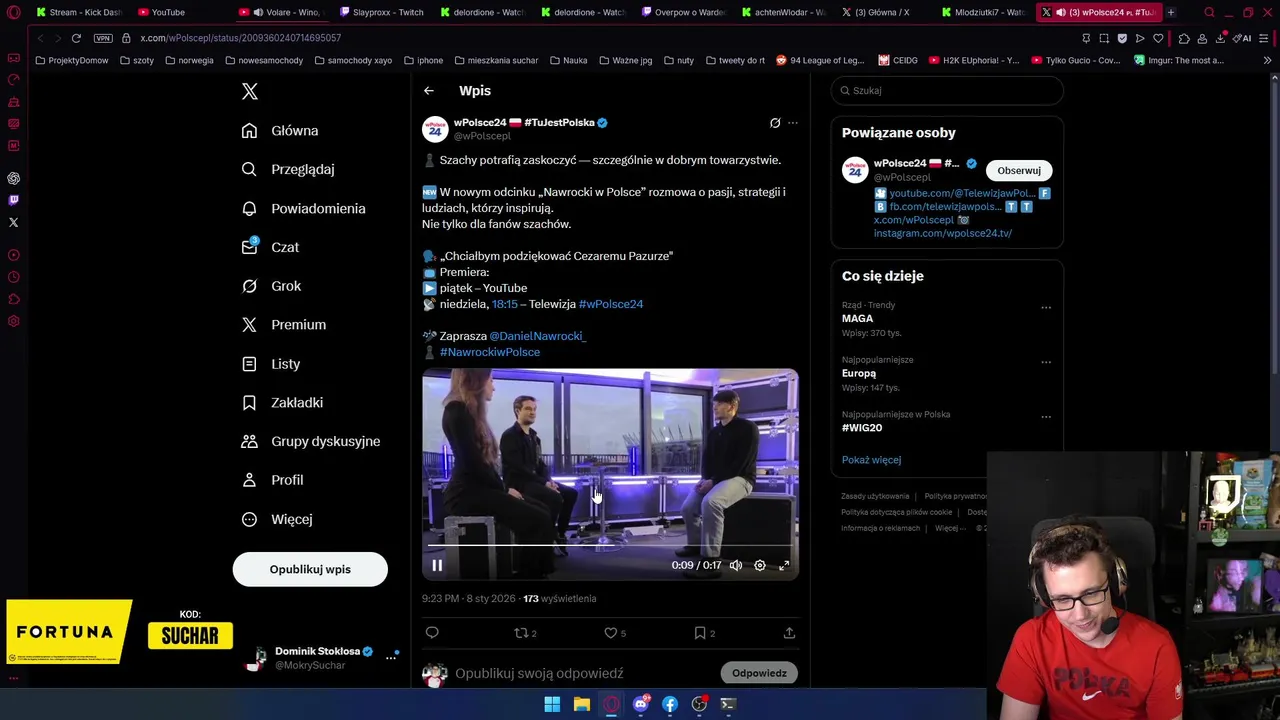Screen dimensions: 1280x720
Task: Enter video fullscreen
Action: point(784,565)
